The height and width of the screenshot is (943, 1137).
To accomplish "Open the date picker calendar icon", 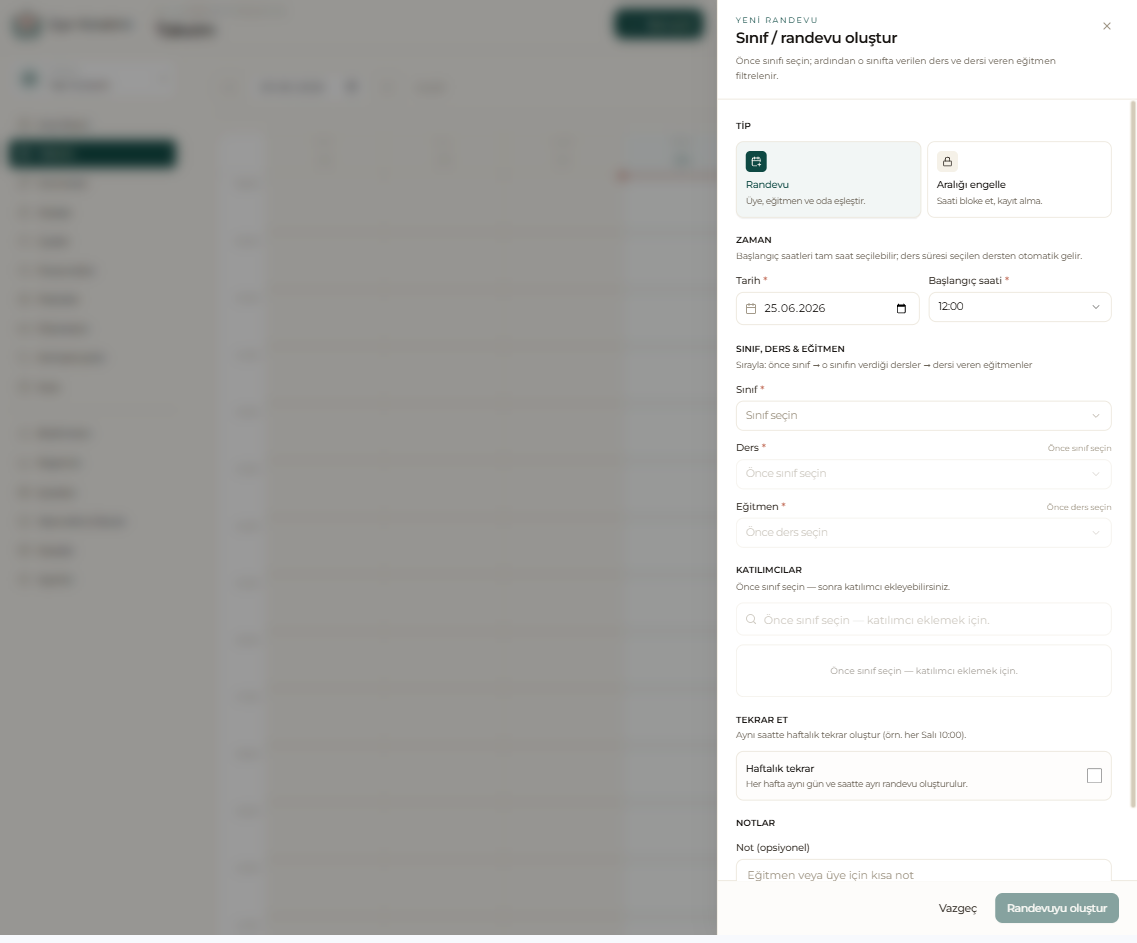I will tap(901, 308).
